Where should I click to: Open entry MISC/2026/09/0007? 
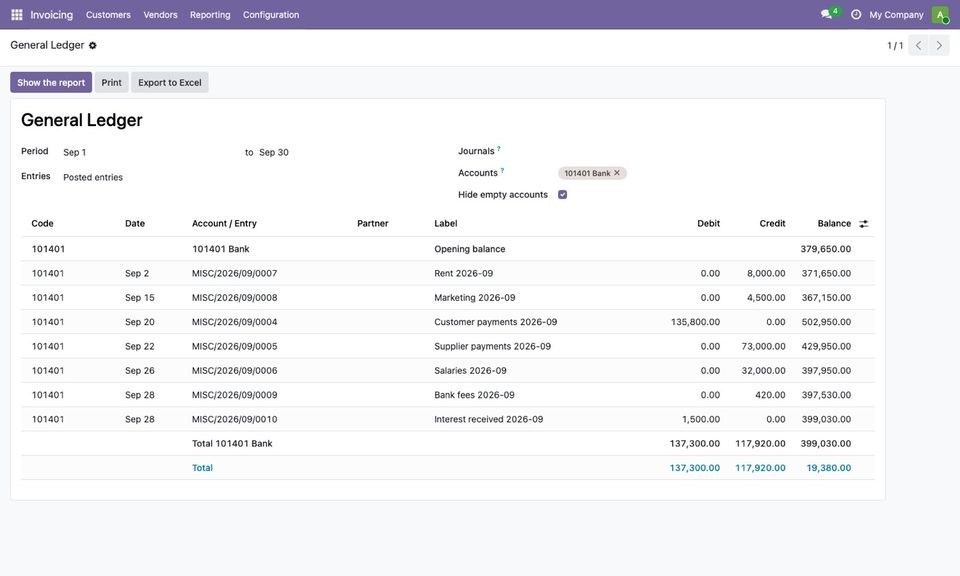[234, 274]
